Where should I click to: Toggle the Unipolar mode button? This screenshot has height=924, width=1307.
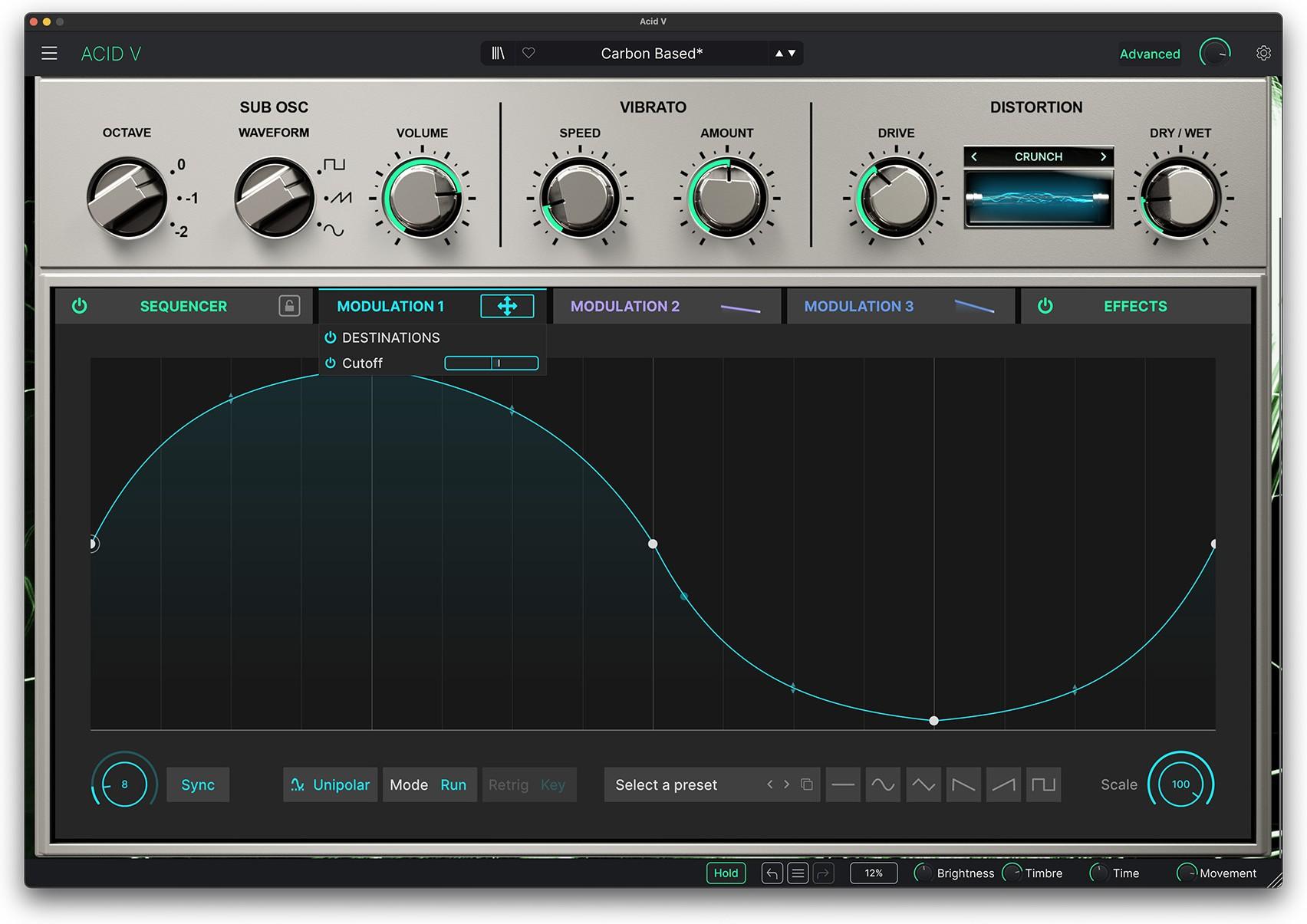(x=331, y=784)
